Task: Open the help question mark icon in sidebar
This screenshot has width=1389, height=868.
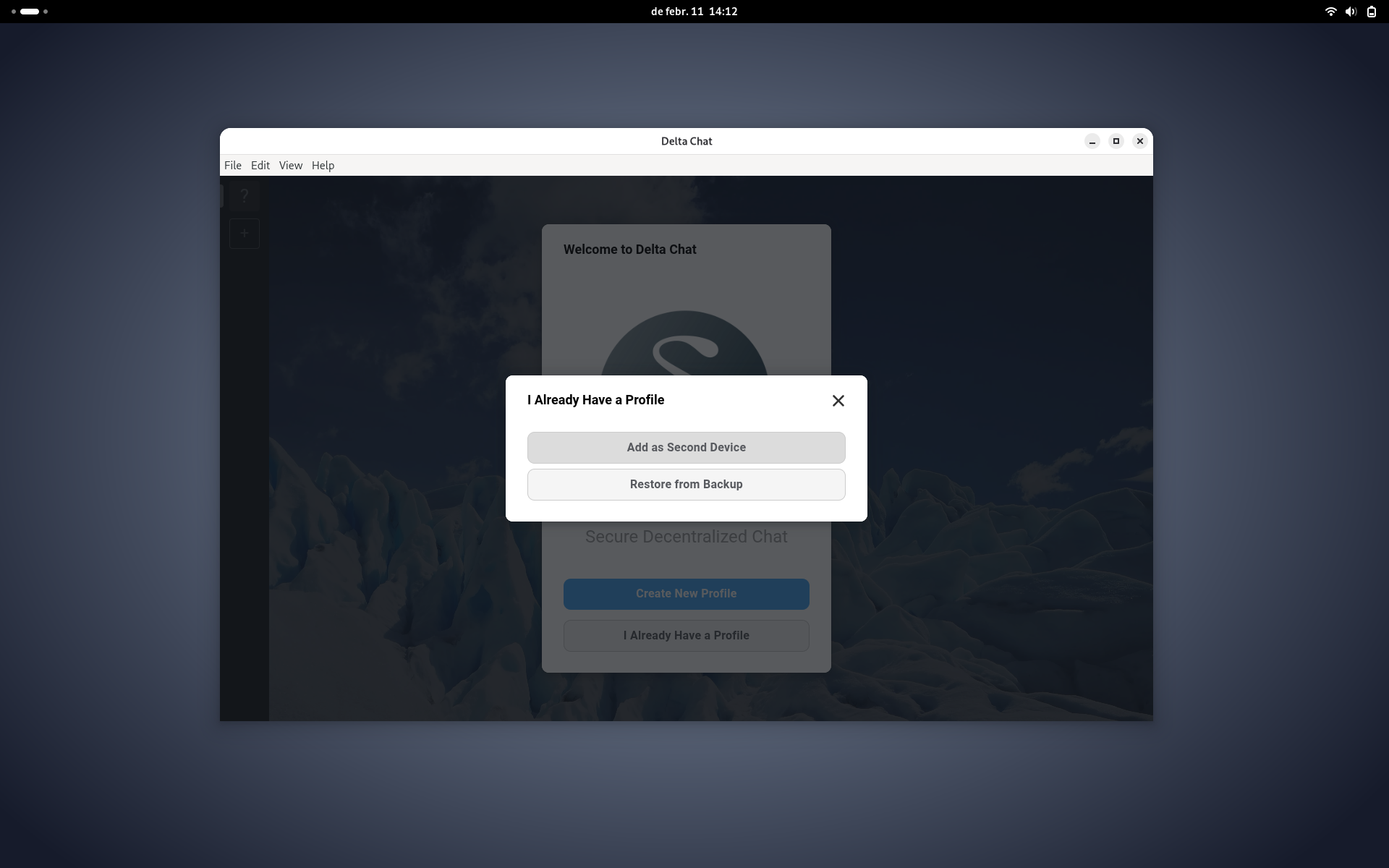Action: click(x=244, y=195)
